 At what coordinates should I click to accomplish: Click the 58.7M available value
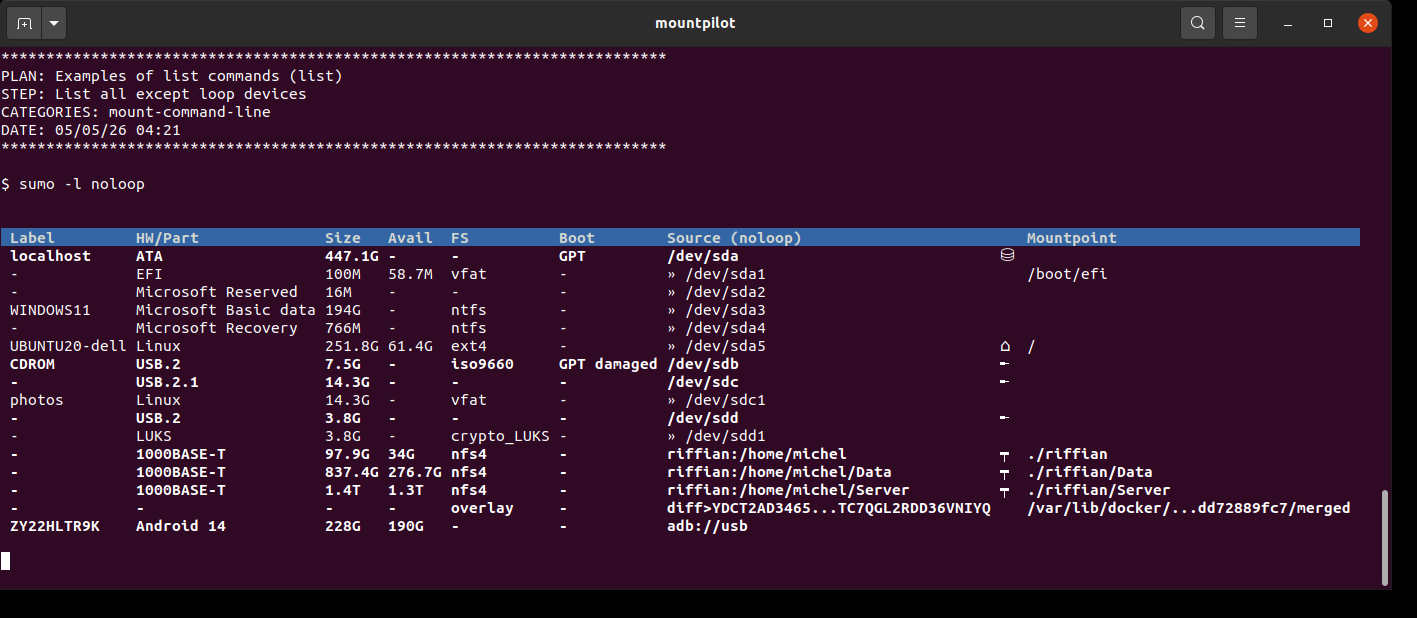coord(410,274)
